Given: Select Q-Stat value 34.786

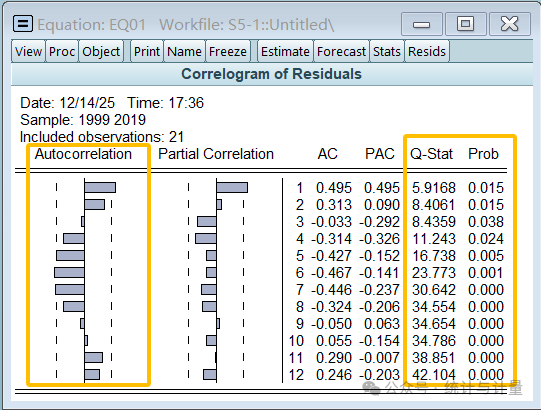Looking at the screenshot, I should (x=434, y=341).
